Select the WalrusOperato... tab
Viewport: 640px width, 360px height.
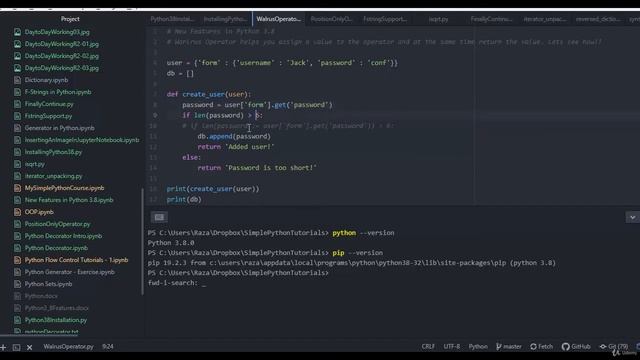278,19
